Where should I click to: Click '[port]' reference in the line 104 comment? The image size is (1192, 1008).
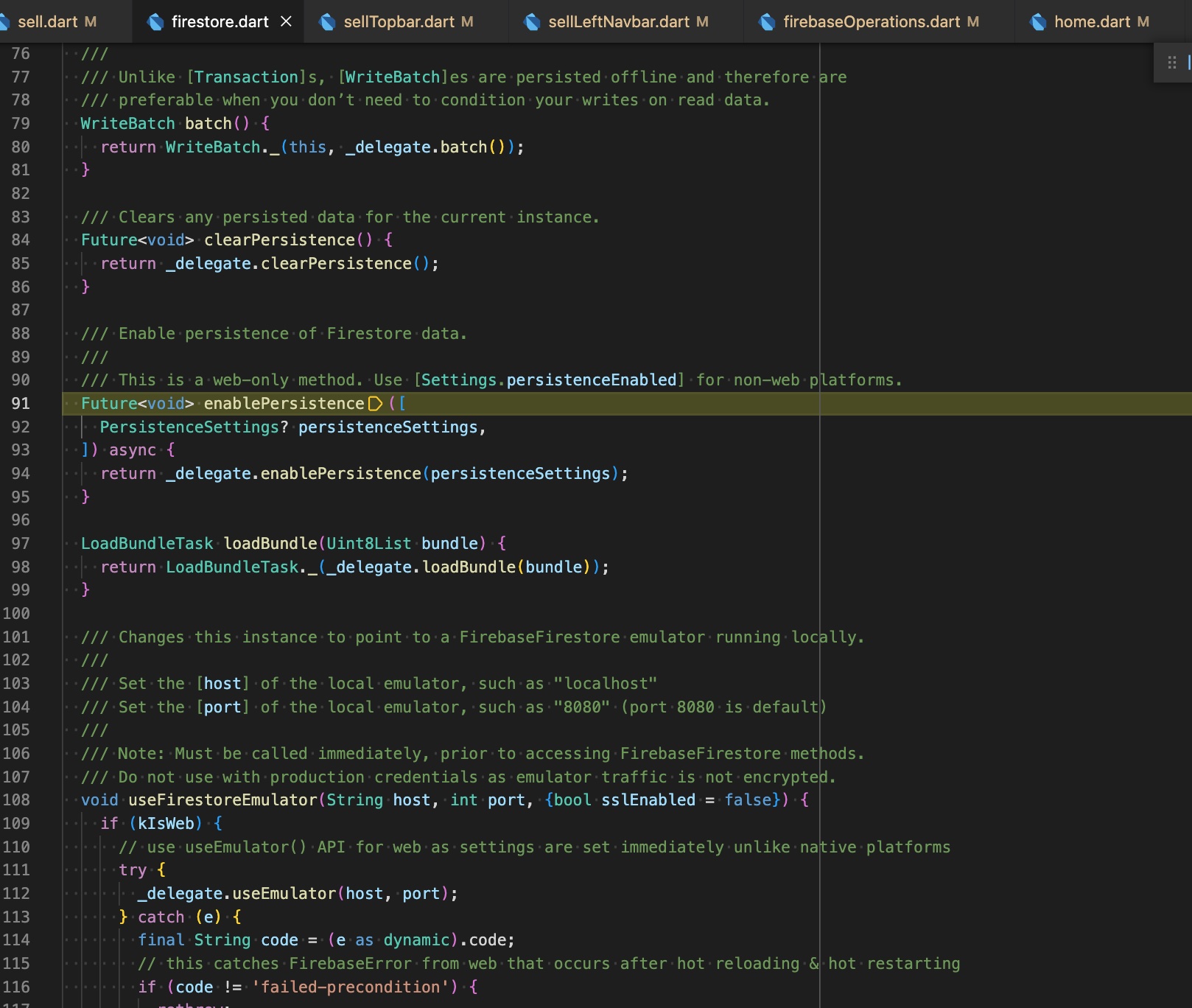click(x=222, y=707)
